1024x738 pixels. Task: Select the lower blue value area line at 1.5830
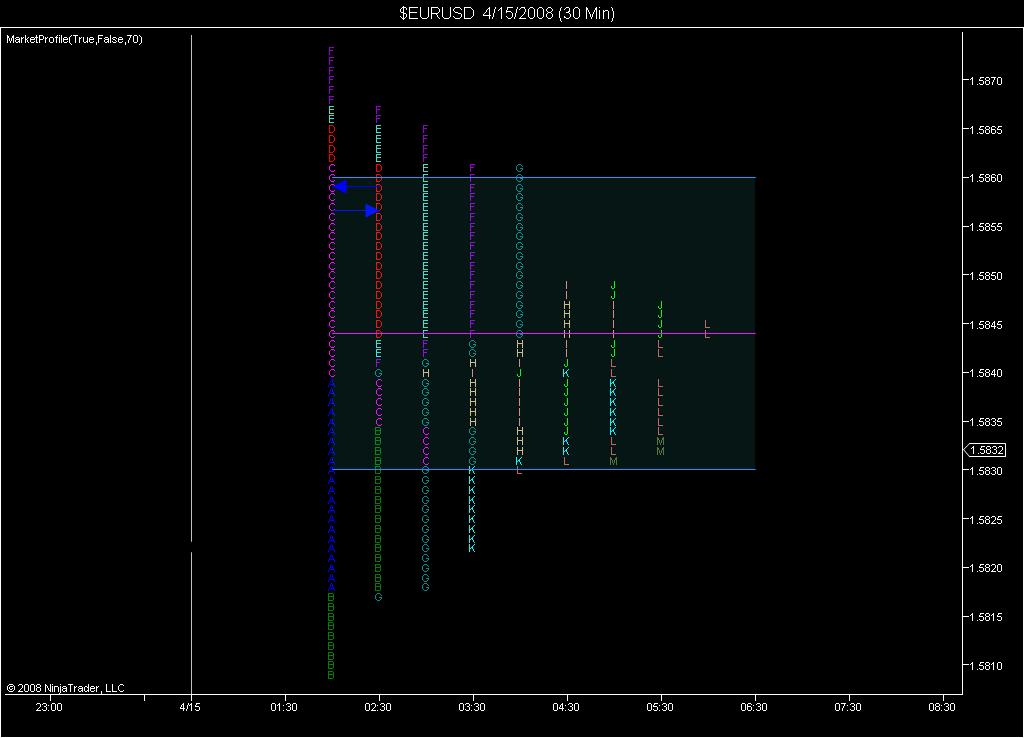click(x=543, y=470)
